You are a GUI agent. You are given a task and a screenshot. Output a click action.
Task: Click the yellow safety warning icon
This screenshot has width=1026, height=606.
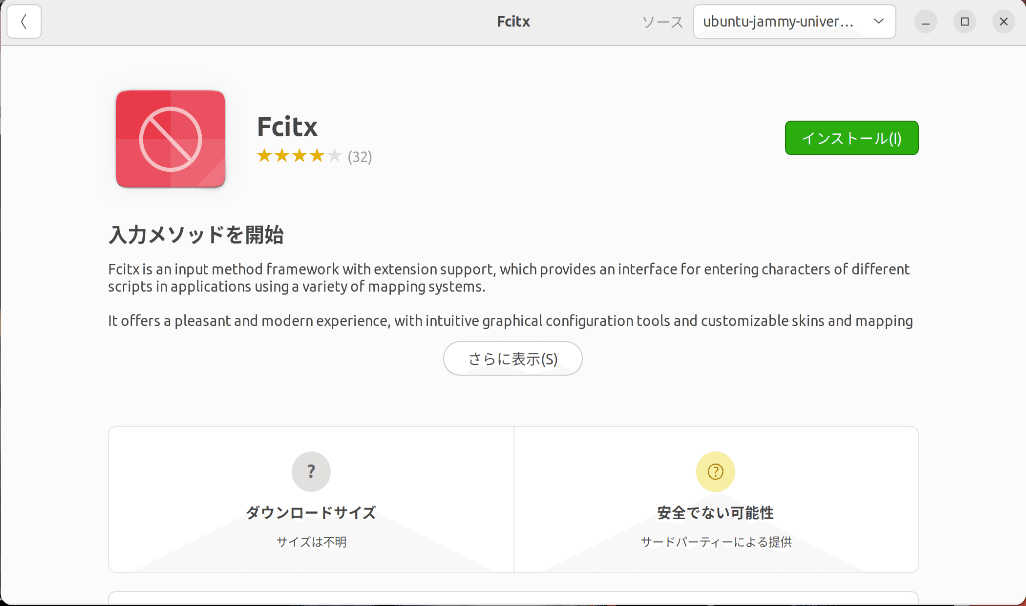coord(715,471)
